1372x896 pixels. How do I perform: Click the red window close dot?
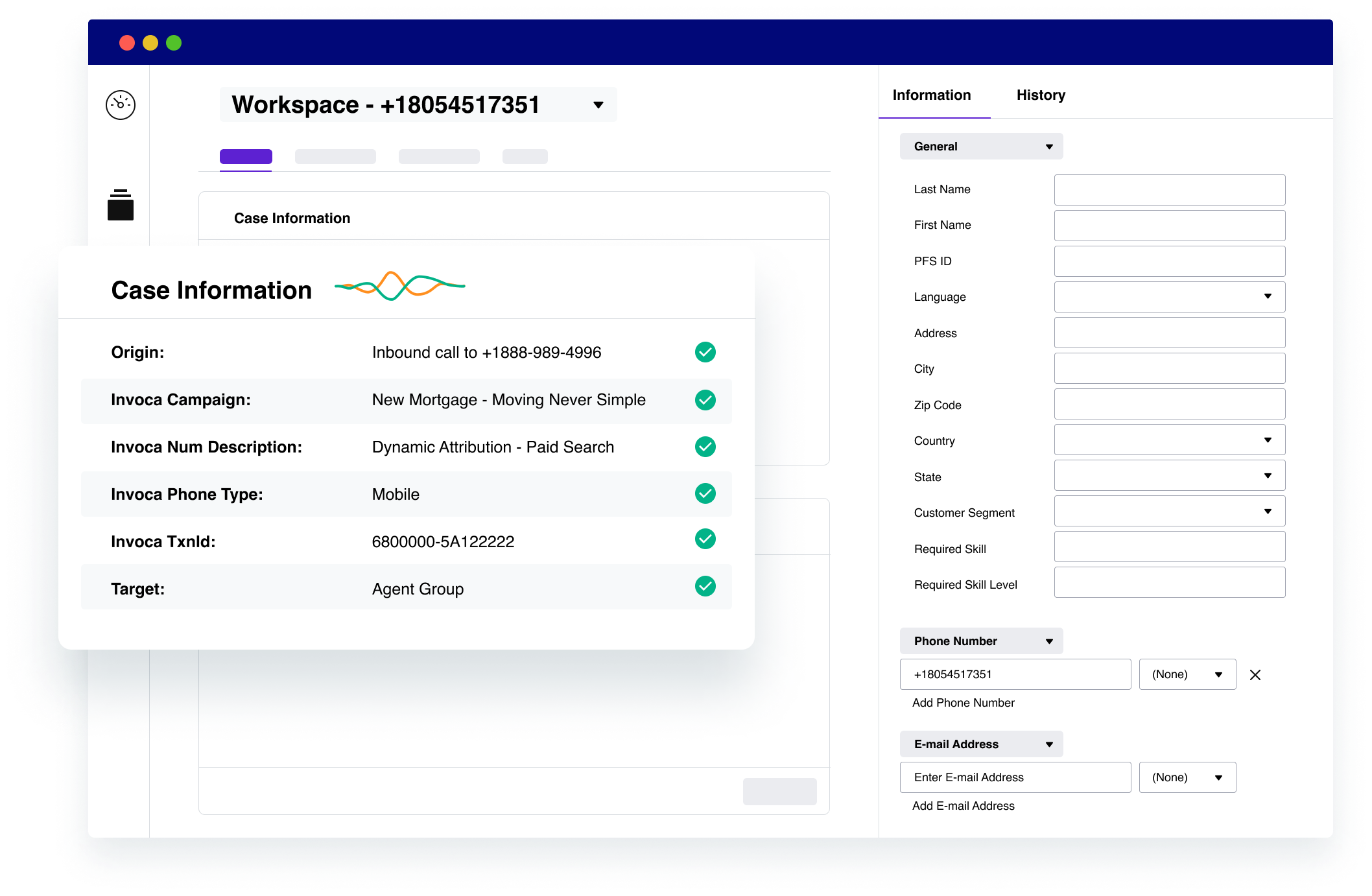pos(127,43)
